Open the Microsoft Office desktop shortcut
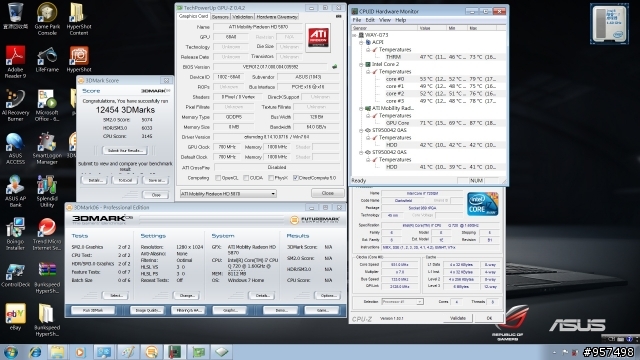Screen dimensions: 640x360 [x=47, y=105]
